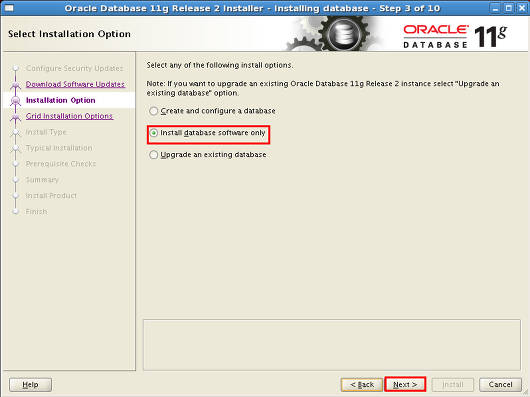Close the installer window
The width and height of the screenshot is (530, 397).
tap(522, 8)
